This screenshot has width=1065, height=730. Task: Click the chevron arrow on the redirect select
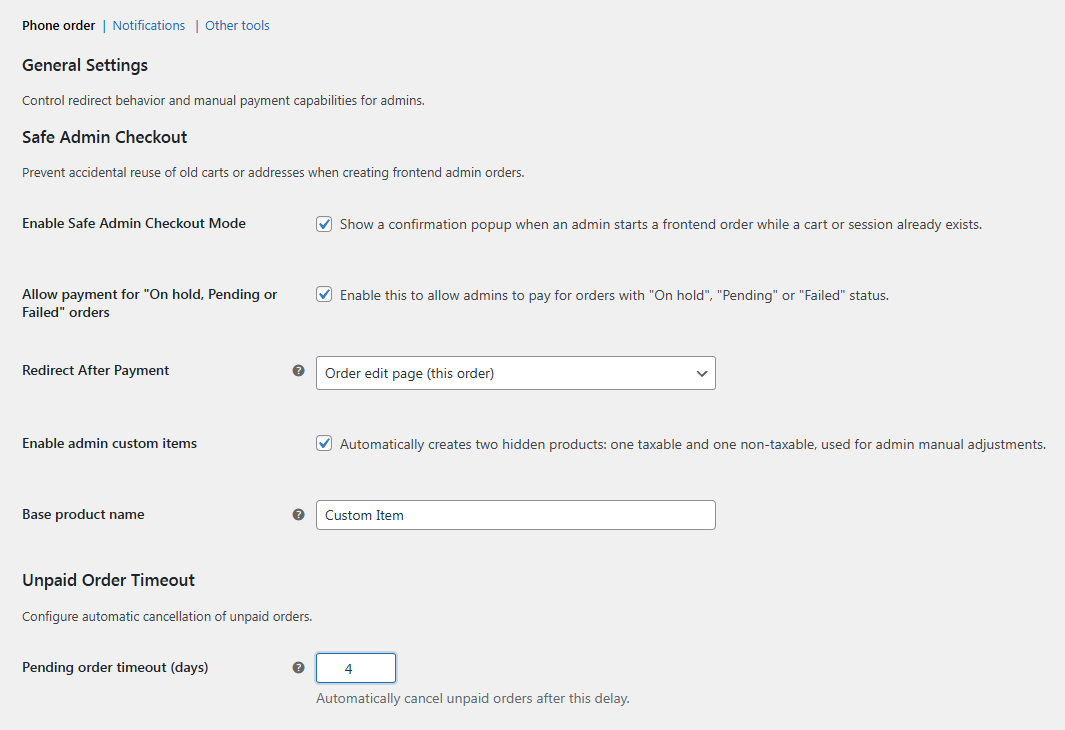(x=701, y=373)
